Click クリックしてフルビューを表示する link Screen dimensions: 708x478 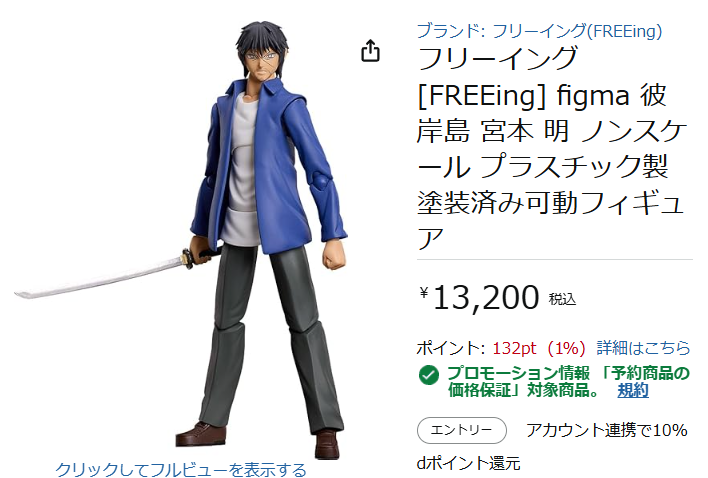click(181, 469)
